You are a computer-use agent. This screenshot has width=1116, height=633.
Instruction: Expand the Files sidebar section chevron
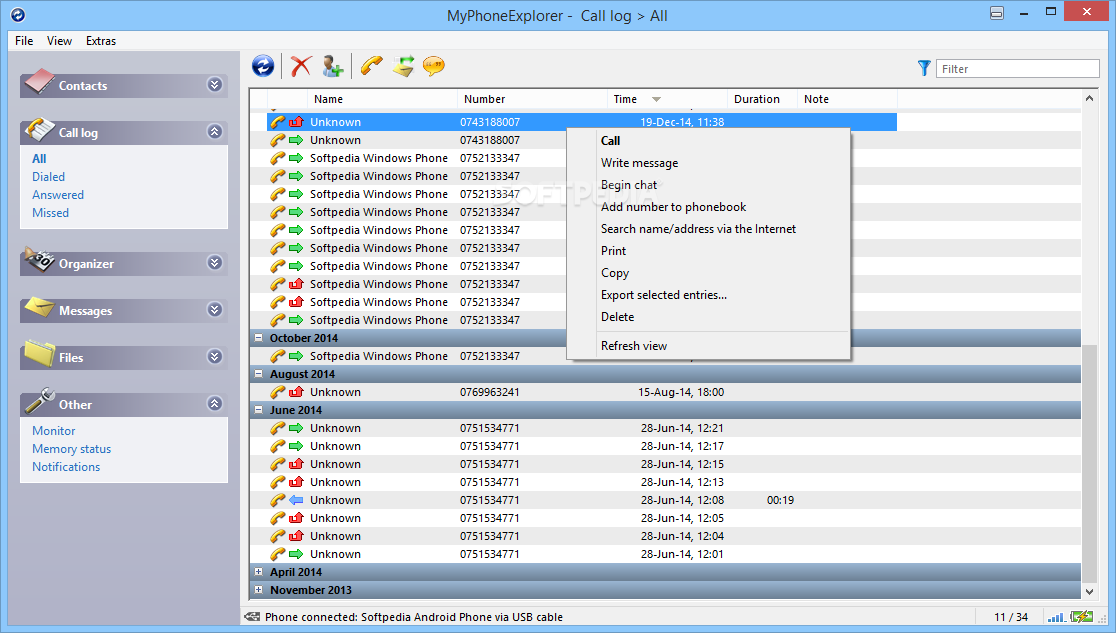(214, 357)
